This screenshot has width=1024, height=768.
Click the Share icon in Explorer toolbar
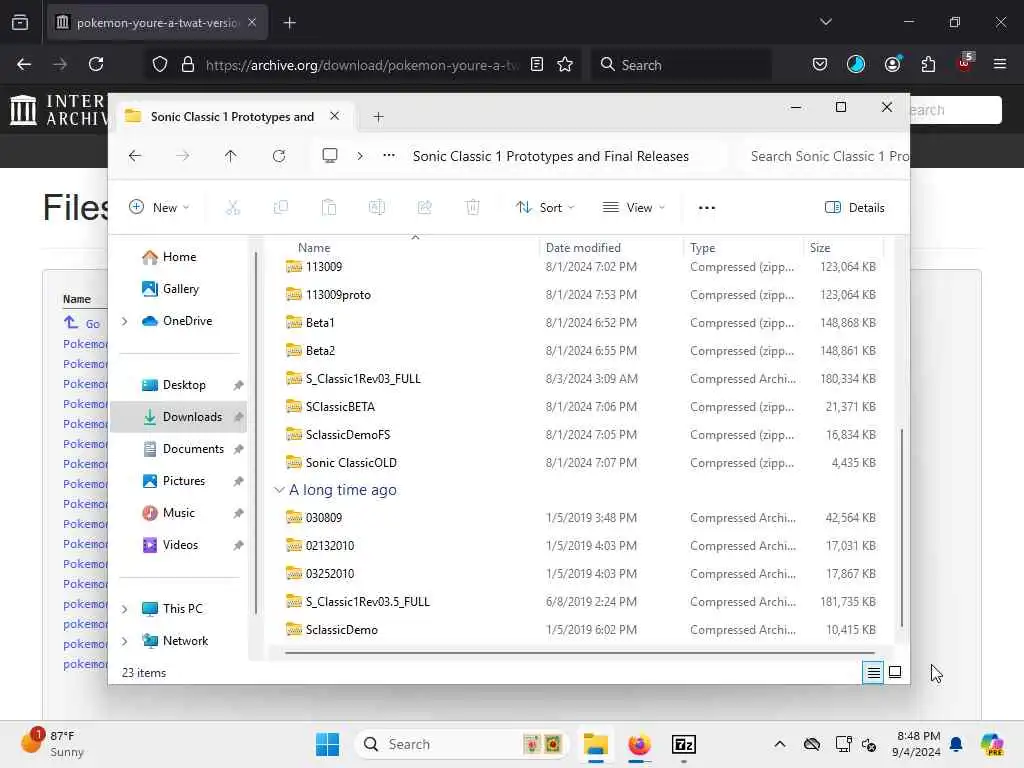424,208
